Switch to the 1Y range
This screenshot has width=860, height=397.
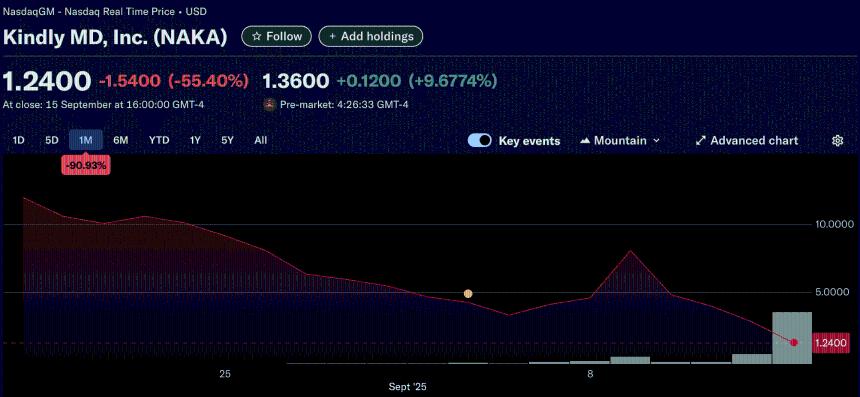click(195, 140)
